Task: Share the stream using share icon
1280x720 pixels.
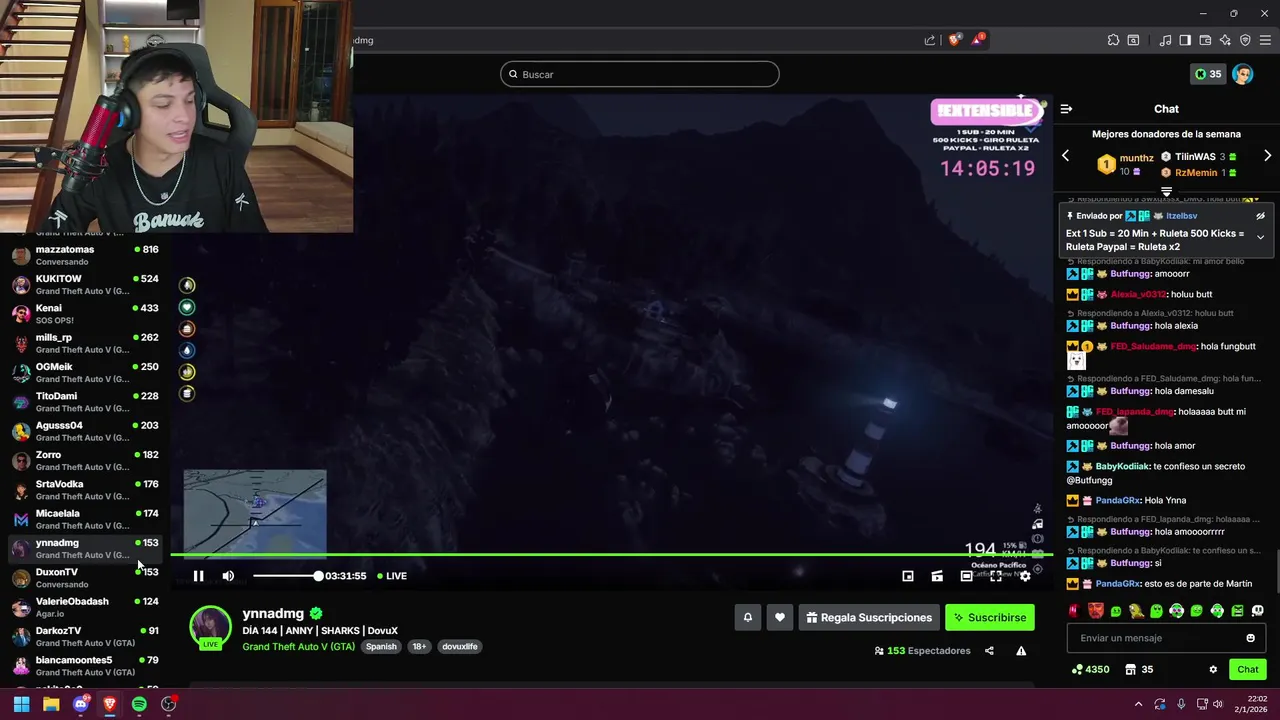Action: tap(989, 651)
